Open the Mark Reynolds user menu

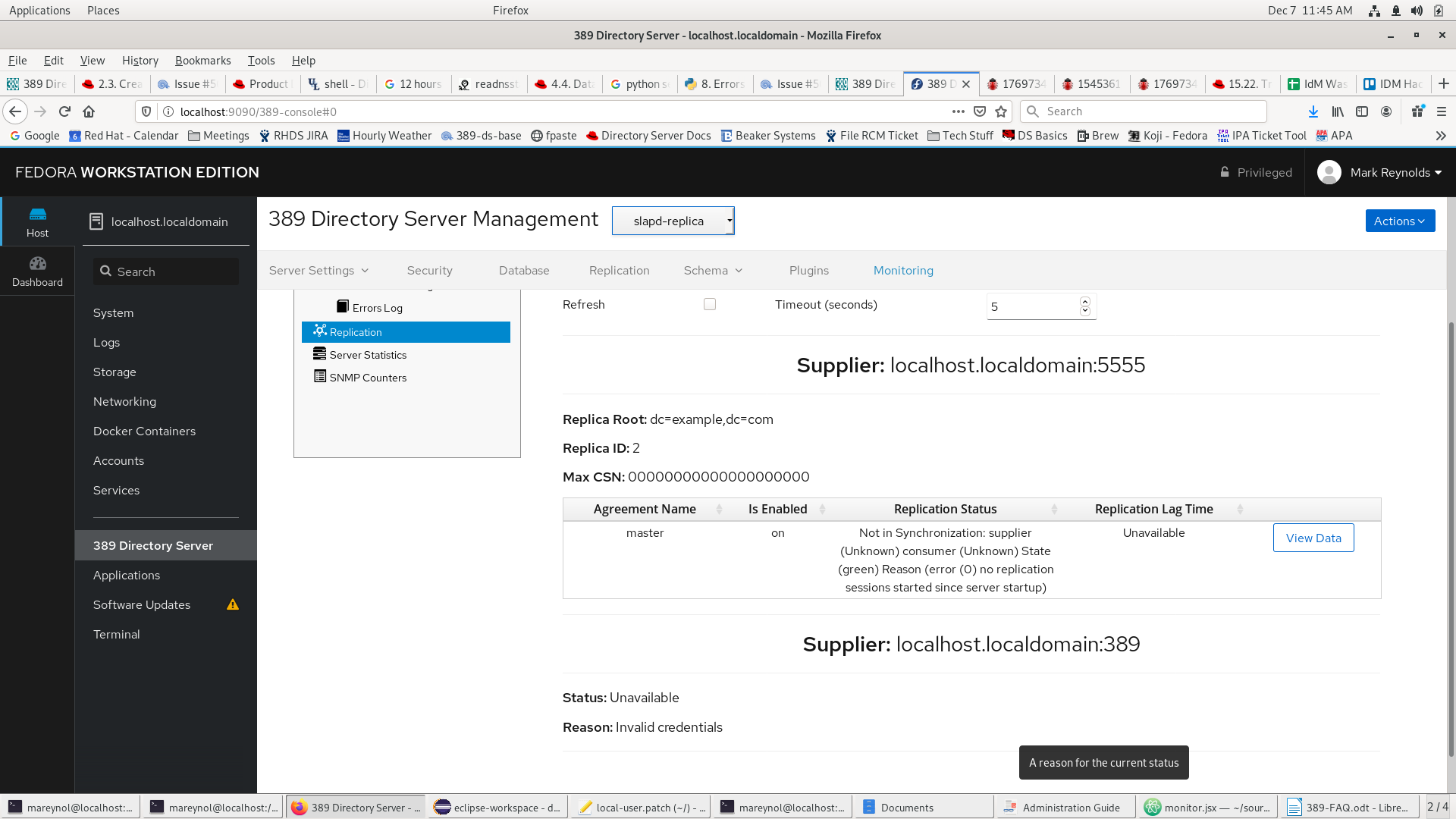point(1396,172)
